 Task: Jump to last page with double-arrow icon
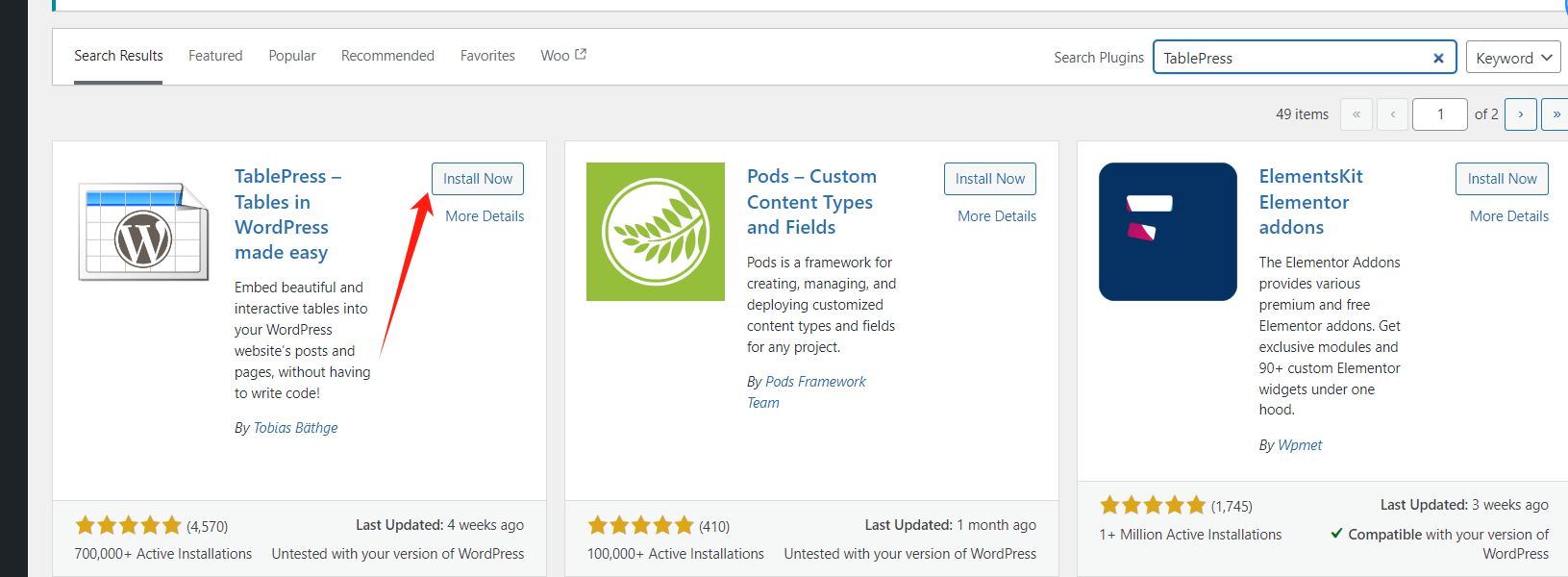click(x=1556, y=113)
